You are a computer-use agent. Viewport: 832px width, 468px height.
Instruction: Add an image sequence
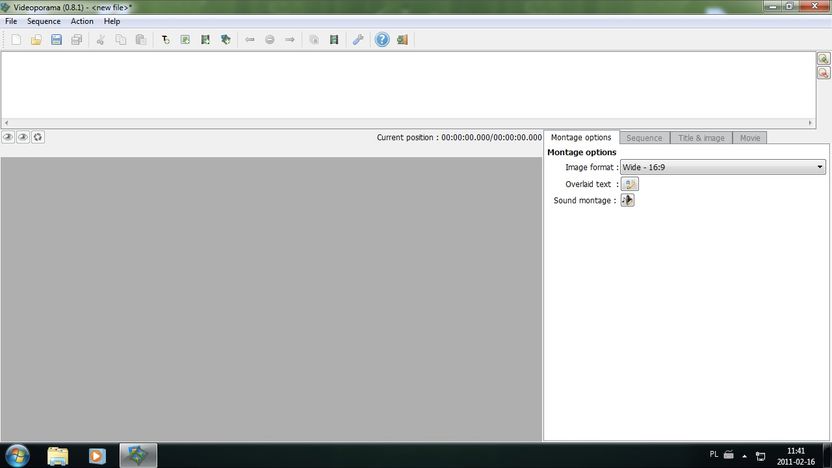point(185,40)
